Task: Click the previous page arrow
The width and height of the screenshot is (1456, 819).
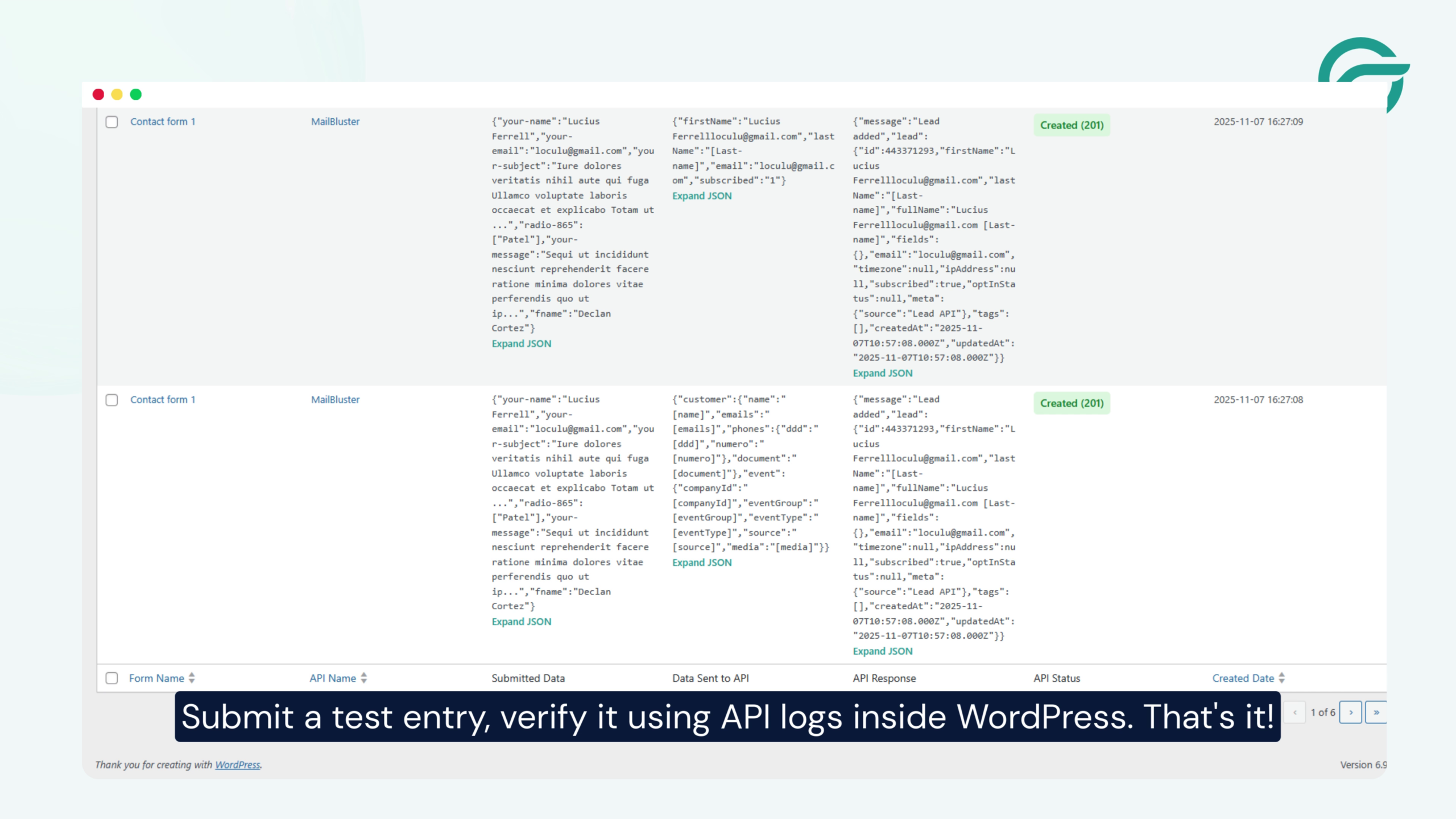Action: click(x=1295, y=712)
